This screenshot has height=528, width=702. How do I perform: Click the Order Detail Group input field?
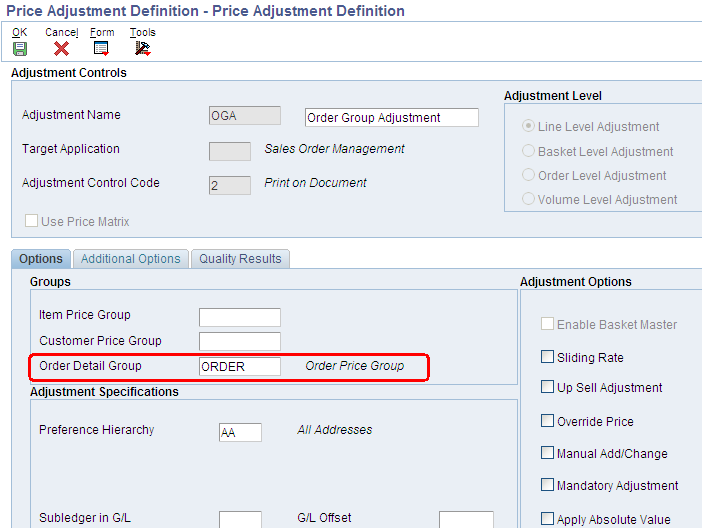click(x=240, y=366)
